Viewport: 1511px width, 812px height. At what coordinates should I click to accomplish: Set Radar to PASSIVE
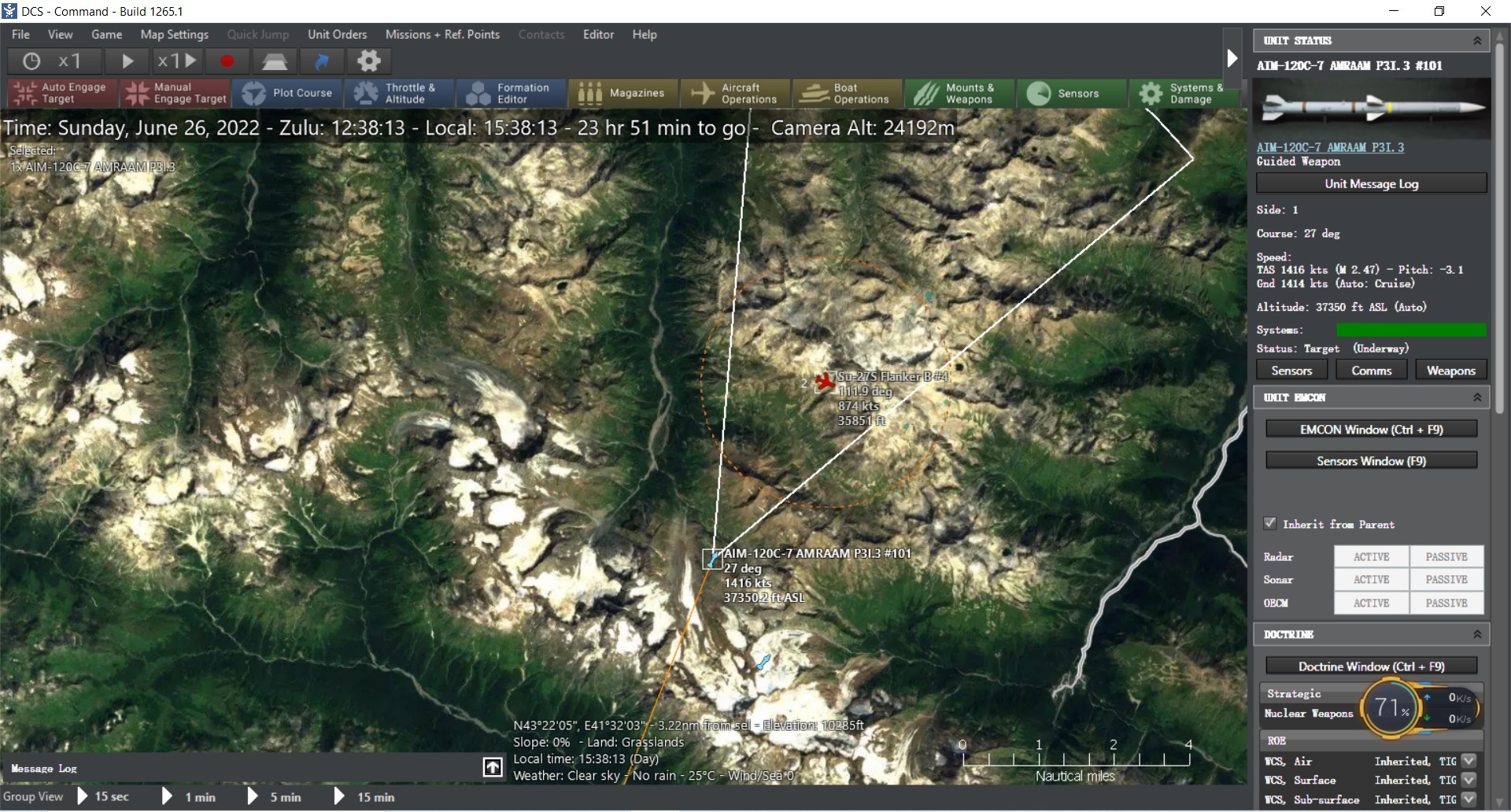click(x=1446, y=556)
